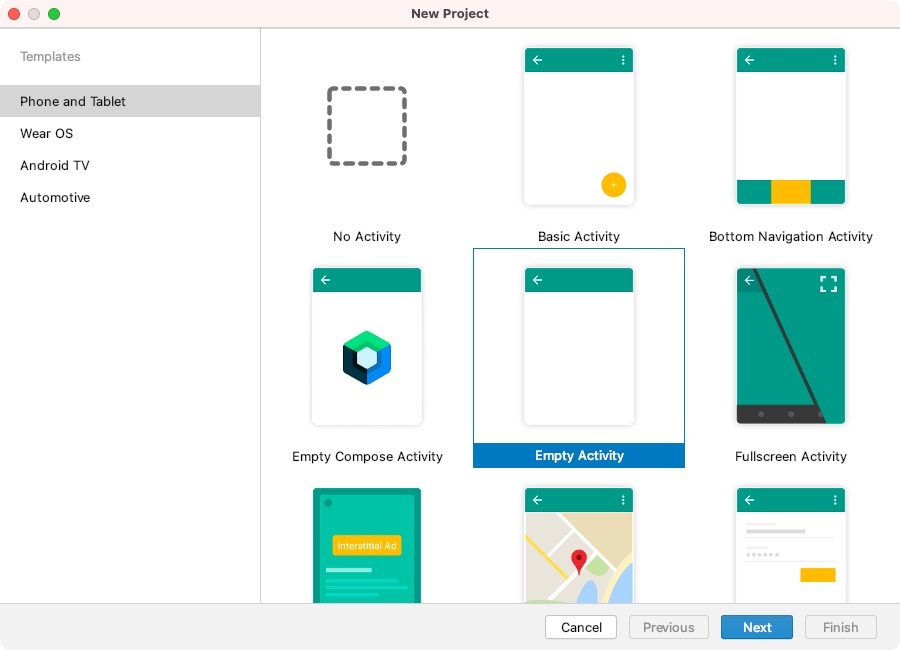Click the Templates sidebar heading
The width and height of the screenshot is (900, 650).
[50, 56]
